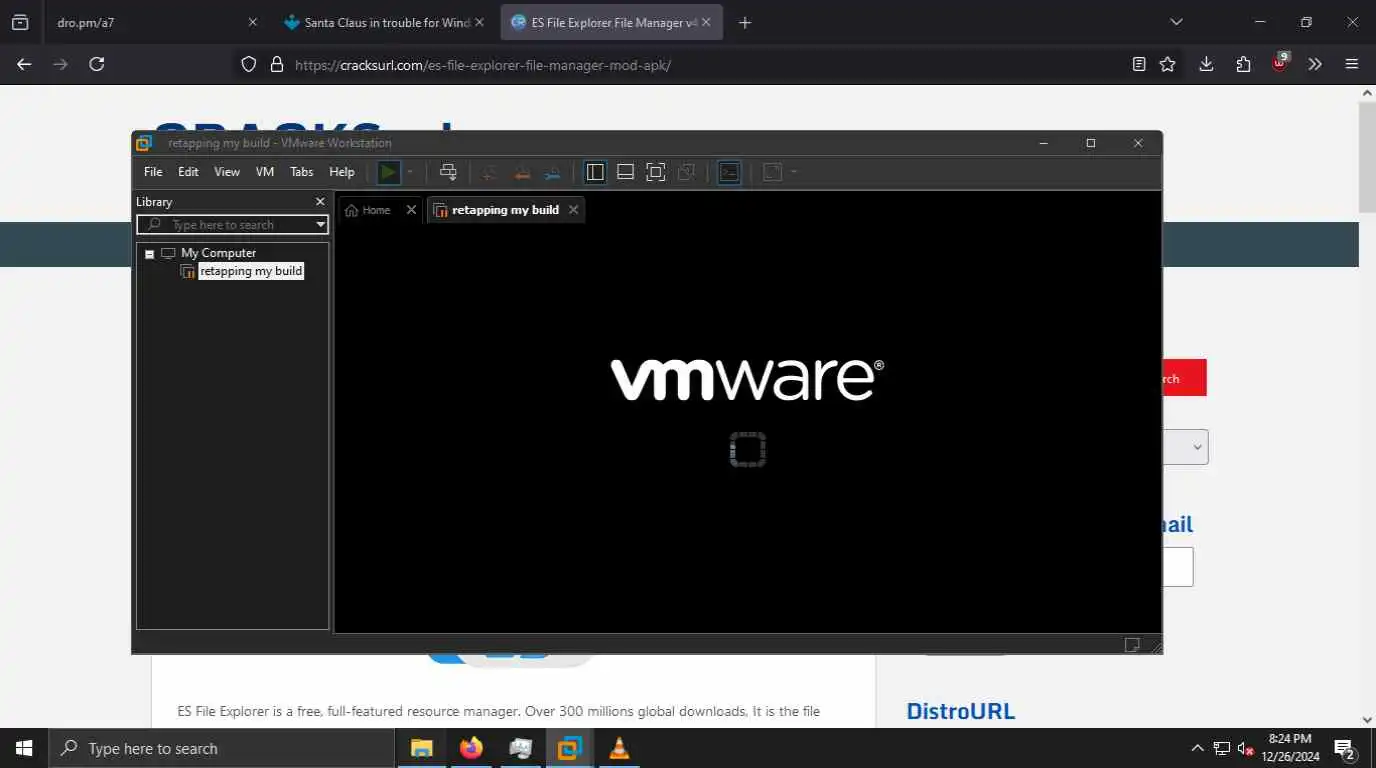Go back to previous page
The width and height of the screenshot is (1376, 768).
tap(24, 64)
